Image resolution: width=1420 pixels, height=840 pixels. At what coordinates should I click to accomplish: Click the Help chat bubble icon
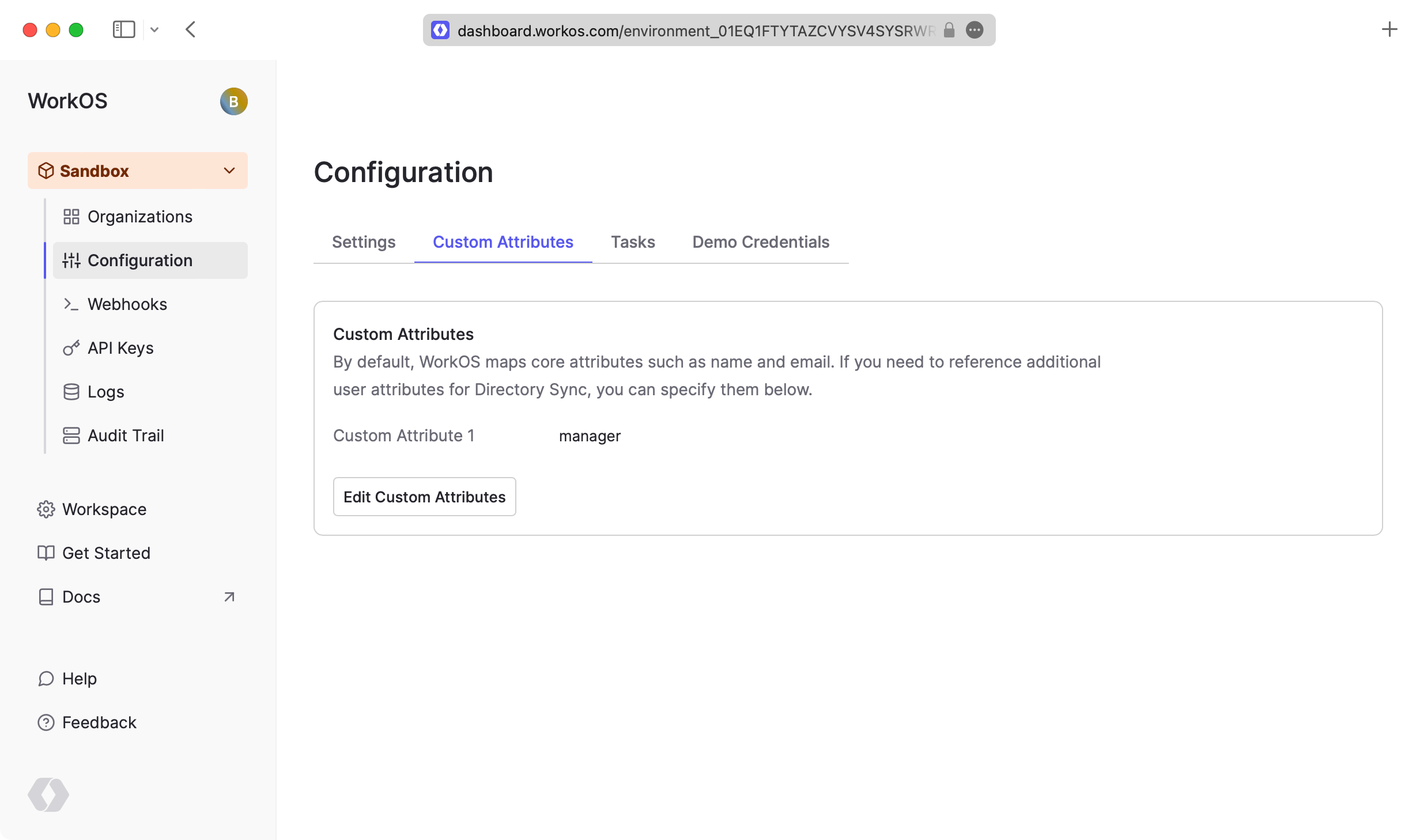pyautogui.click(x=46, y=679)
